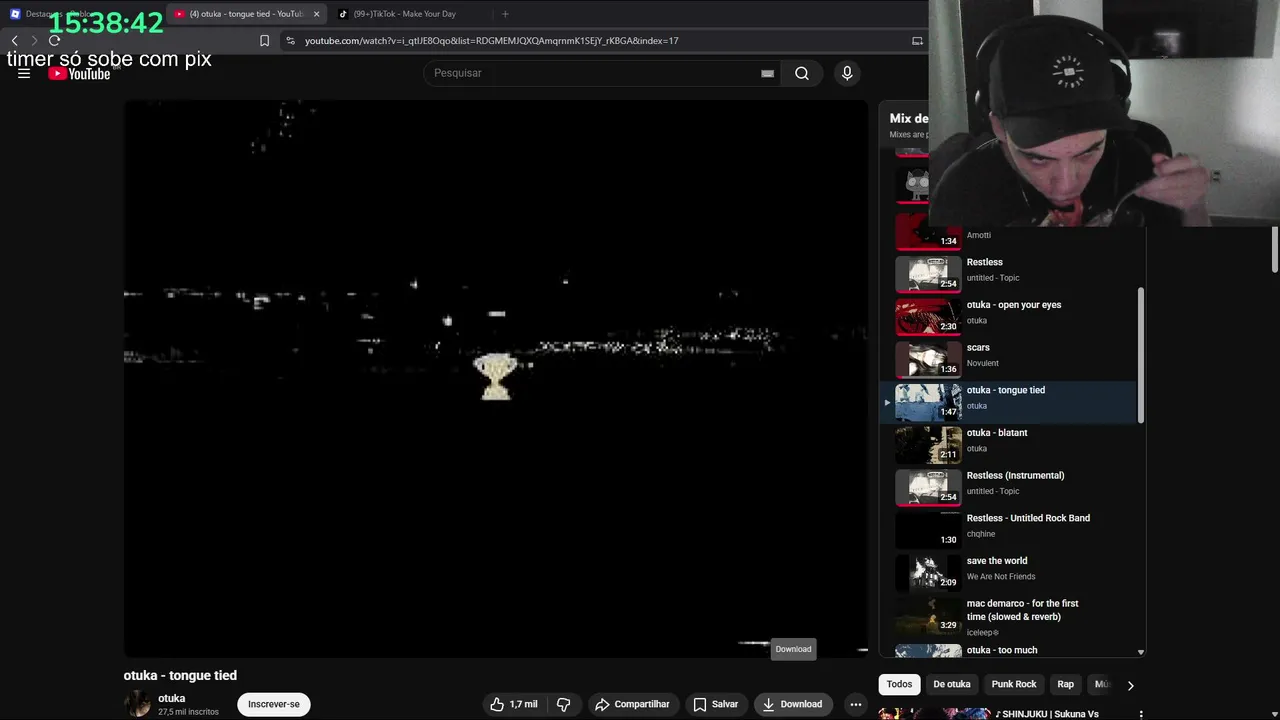Start voice search with the microphone icon
Screen dimensions: 1280x720
(847, 73)
